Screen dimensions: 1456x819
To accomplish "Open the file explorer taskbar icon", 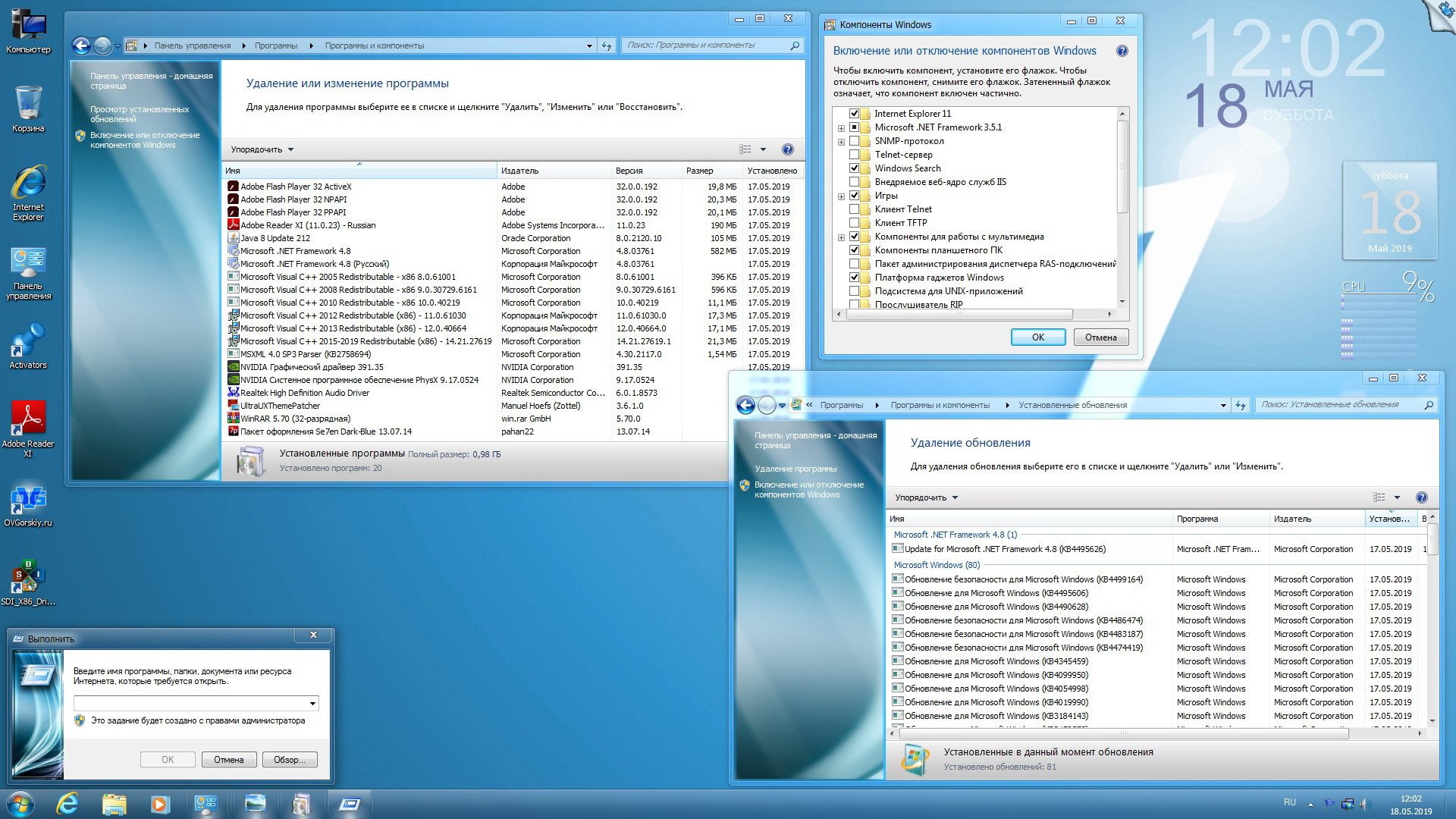I will [x=114, y=804].
